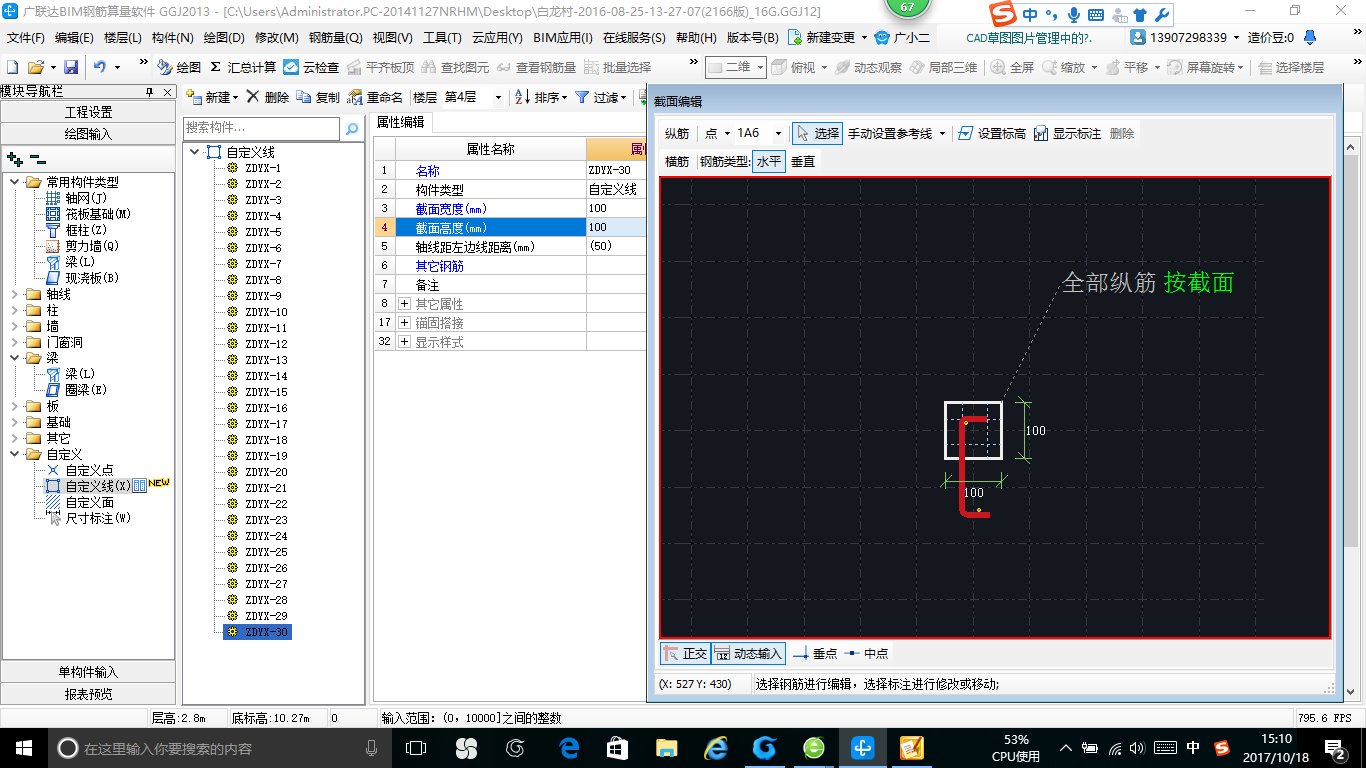
Task: Open the 钢筋量(Q) menu
Action: pyautogui.click(x=335, y=38)
